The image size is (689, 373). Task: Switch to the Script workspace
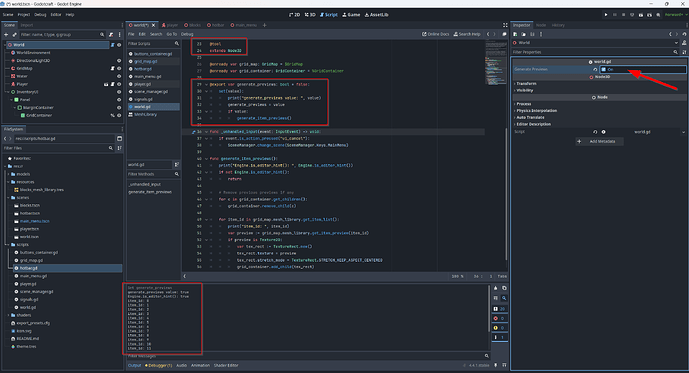329,14
